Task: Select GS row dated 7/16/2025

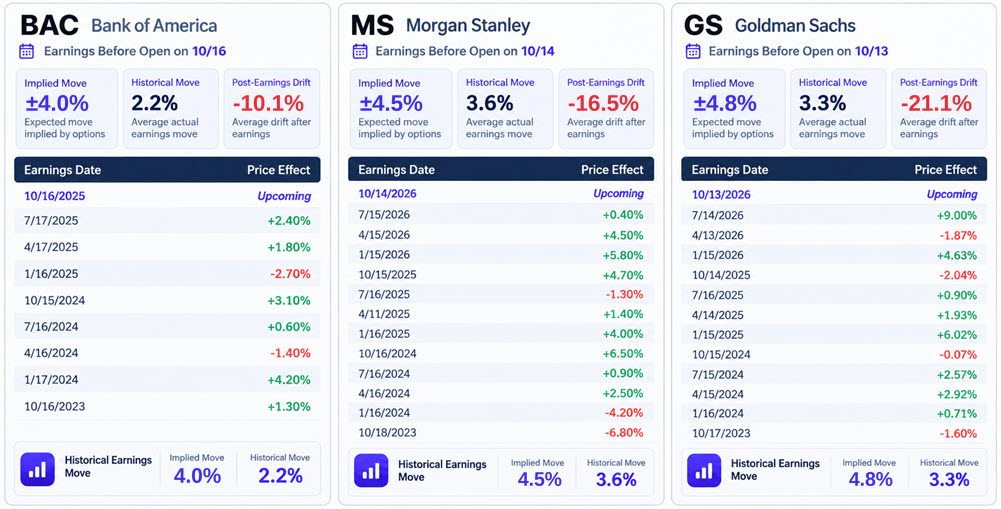Action: (834, 295)
